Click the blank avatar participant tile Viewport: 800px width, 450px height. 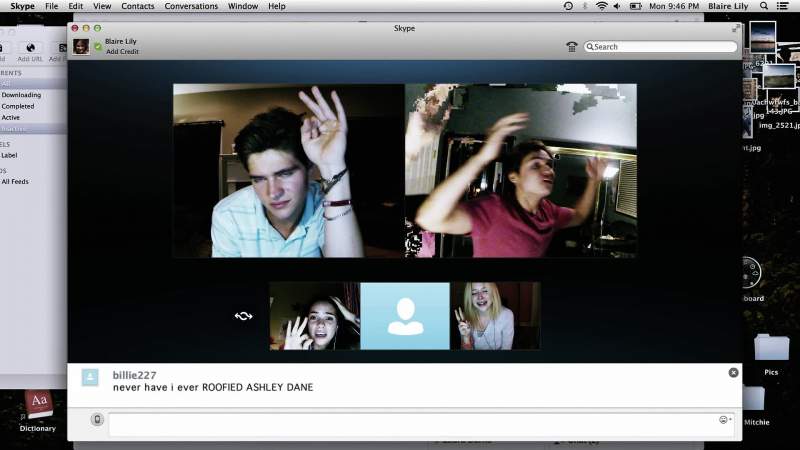click(405, 316)
